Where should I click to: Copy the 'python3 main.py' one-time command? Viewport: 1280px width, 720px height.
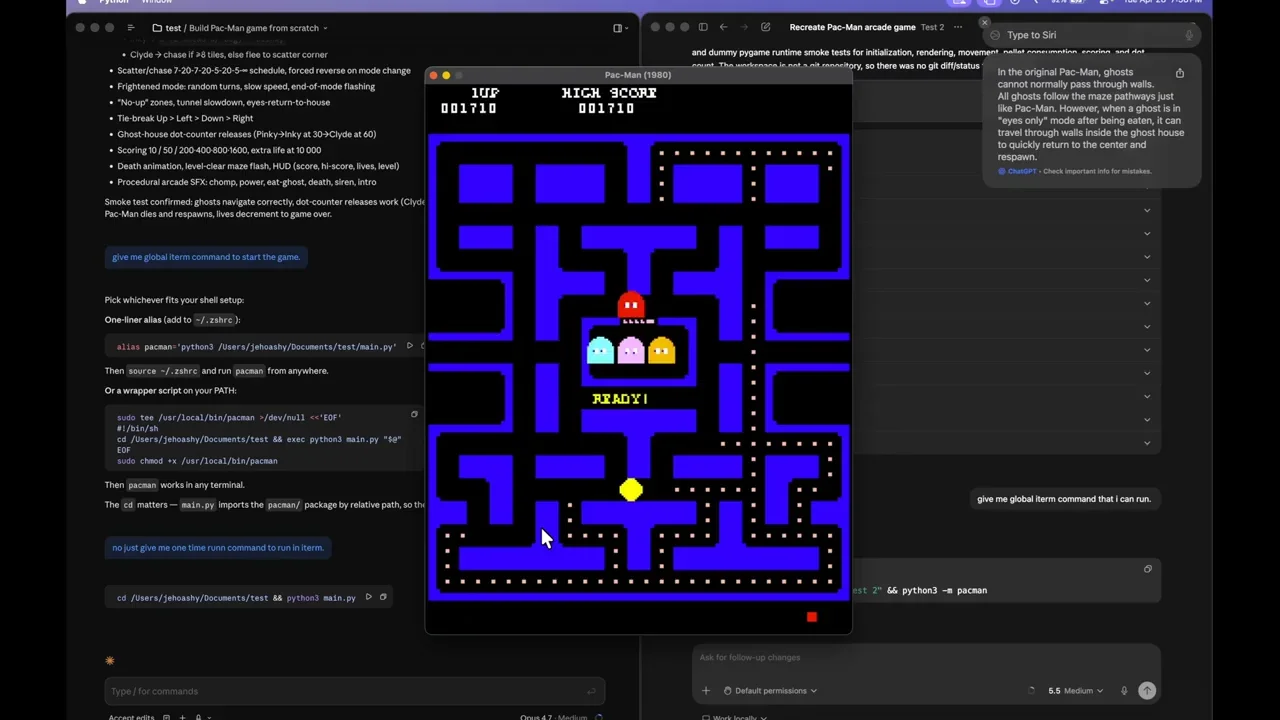tap(383, 597)
